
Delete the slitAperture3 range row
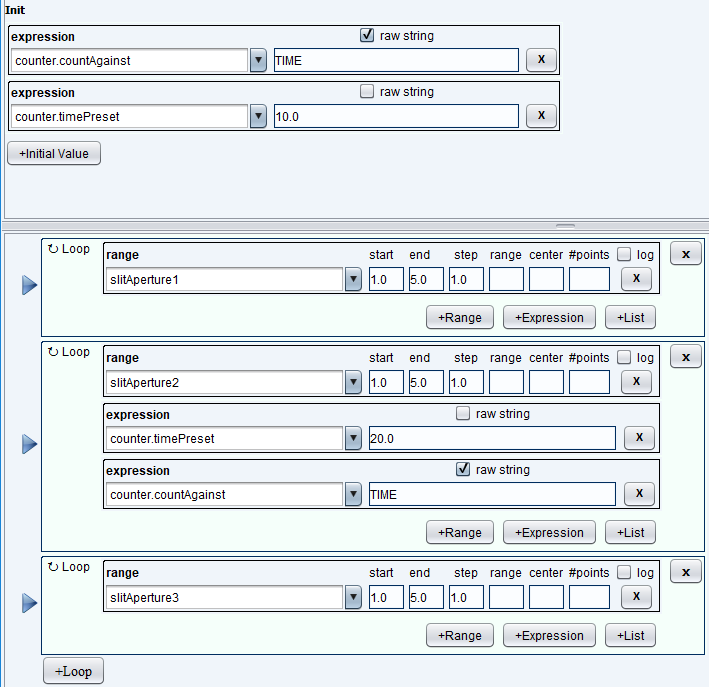pyautogui.click(x=637, y=597)
